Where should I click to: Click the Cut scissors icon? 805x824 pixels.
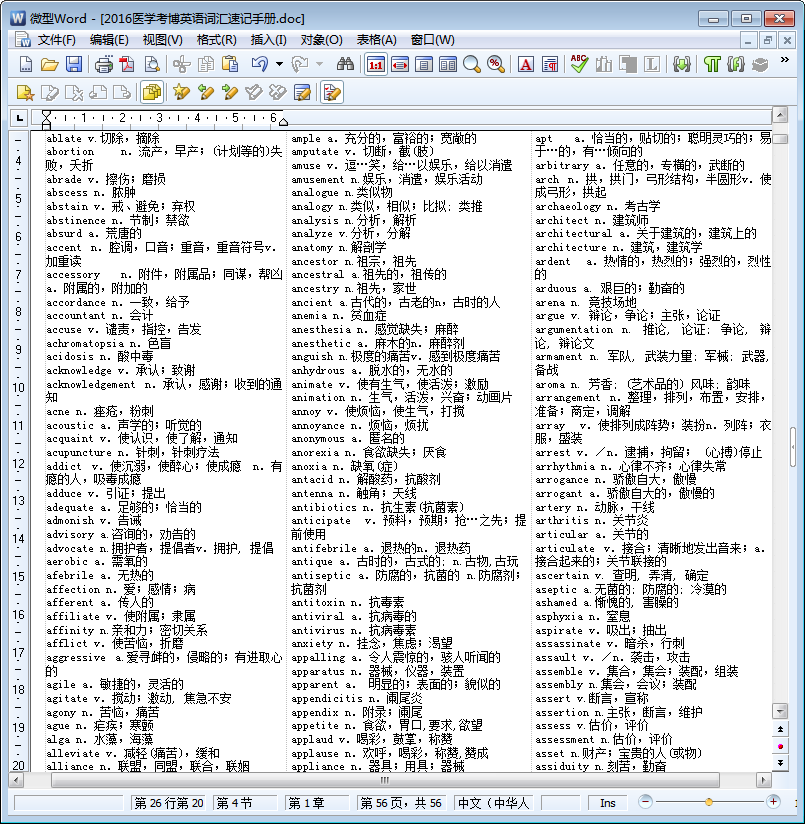point(182,64)
